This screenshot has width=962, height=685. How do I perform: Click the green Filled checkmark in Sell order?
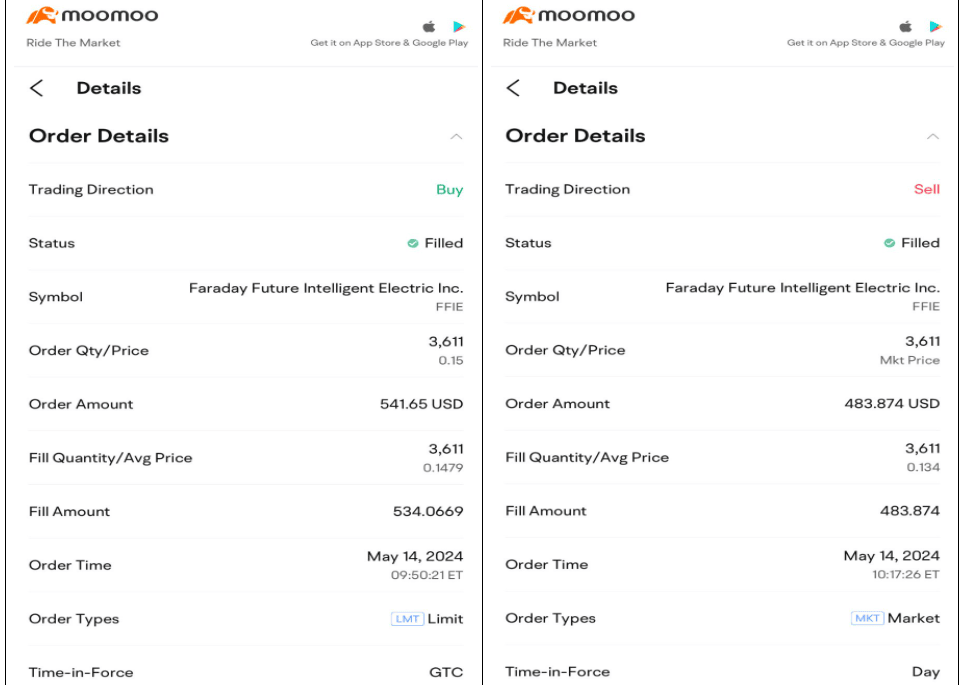point(890,243)
